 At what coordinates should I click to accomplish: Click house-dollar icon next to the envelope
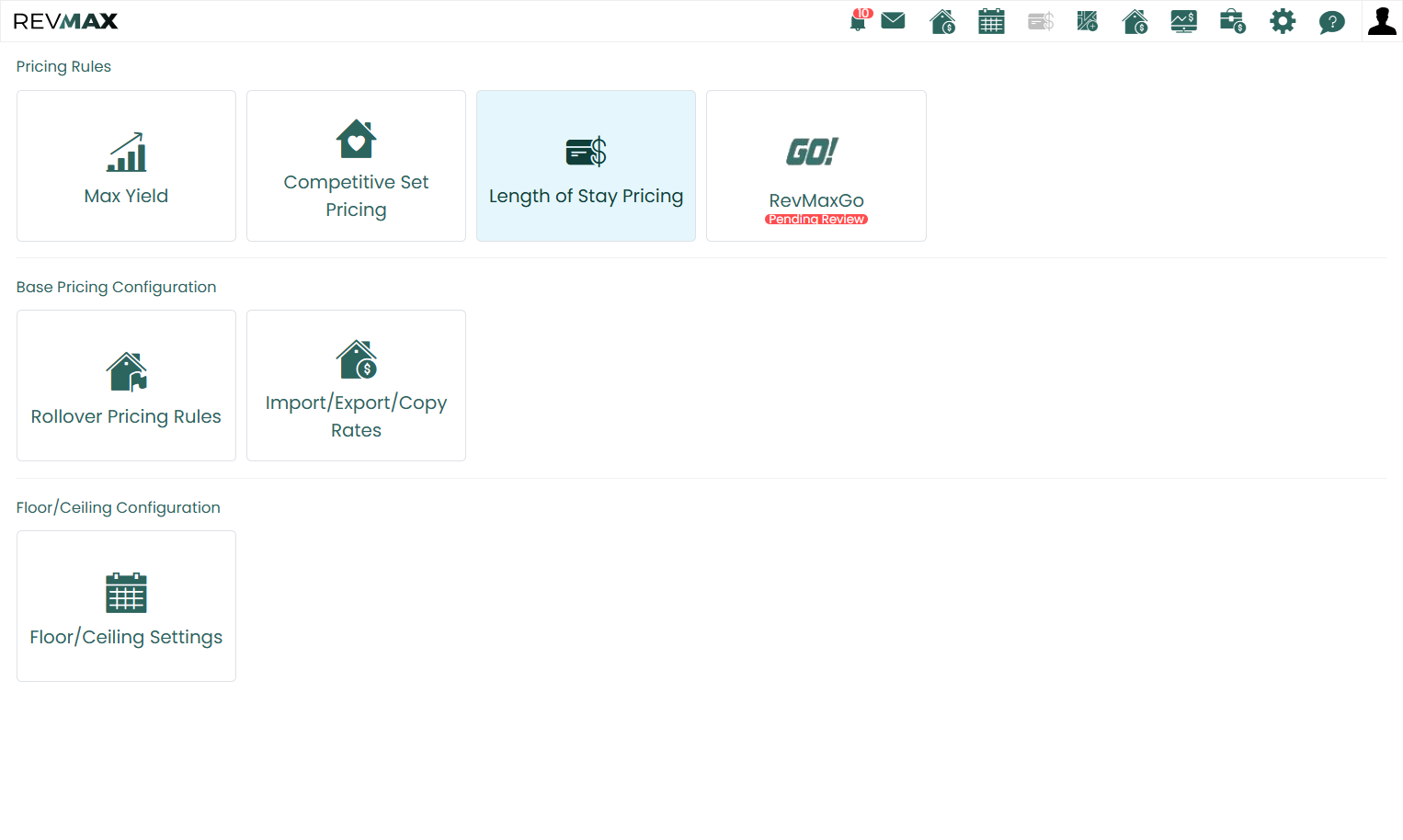942,21
